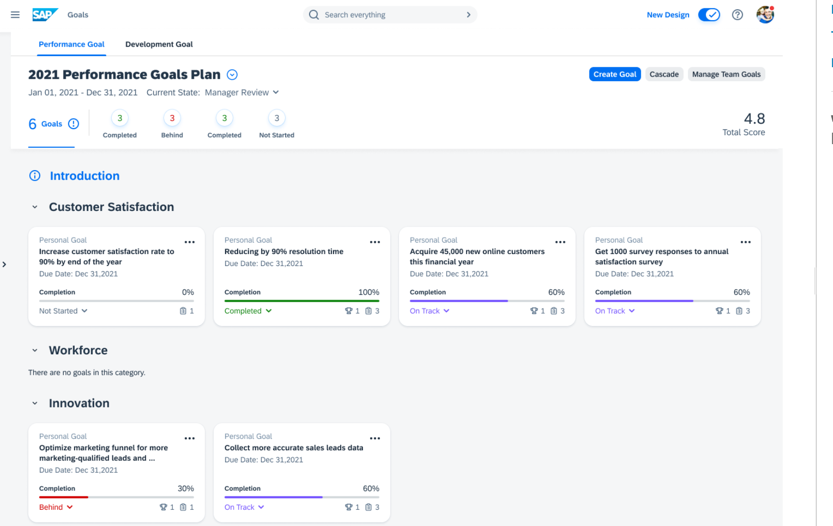833x526 pixels.
Task: Open the Not Started status dropdown
Action: click(x=63, y=311)
